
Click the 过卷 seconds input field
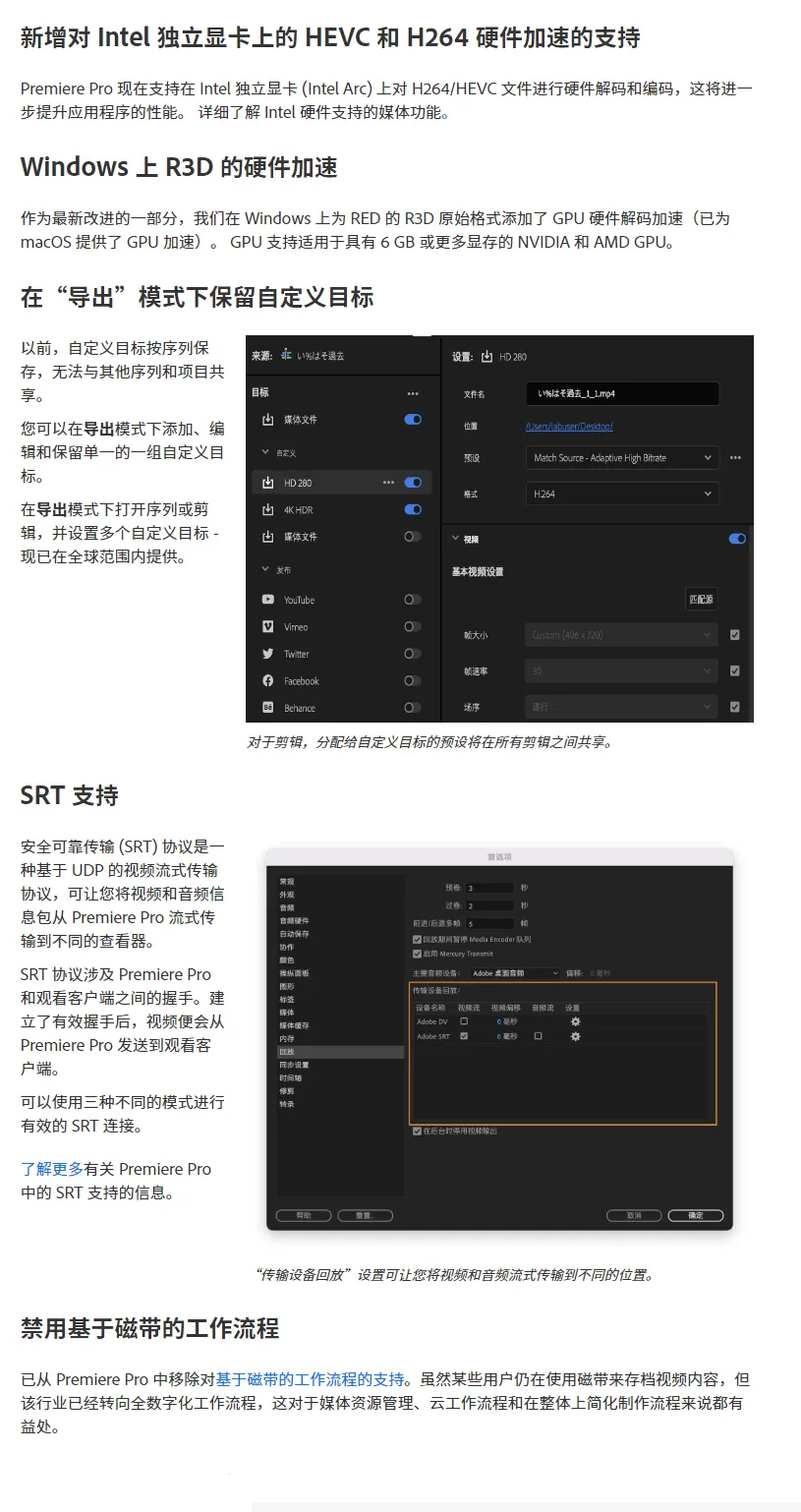click(489, 905)
